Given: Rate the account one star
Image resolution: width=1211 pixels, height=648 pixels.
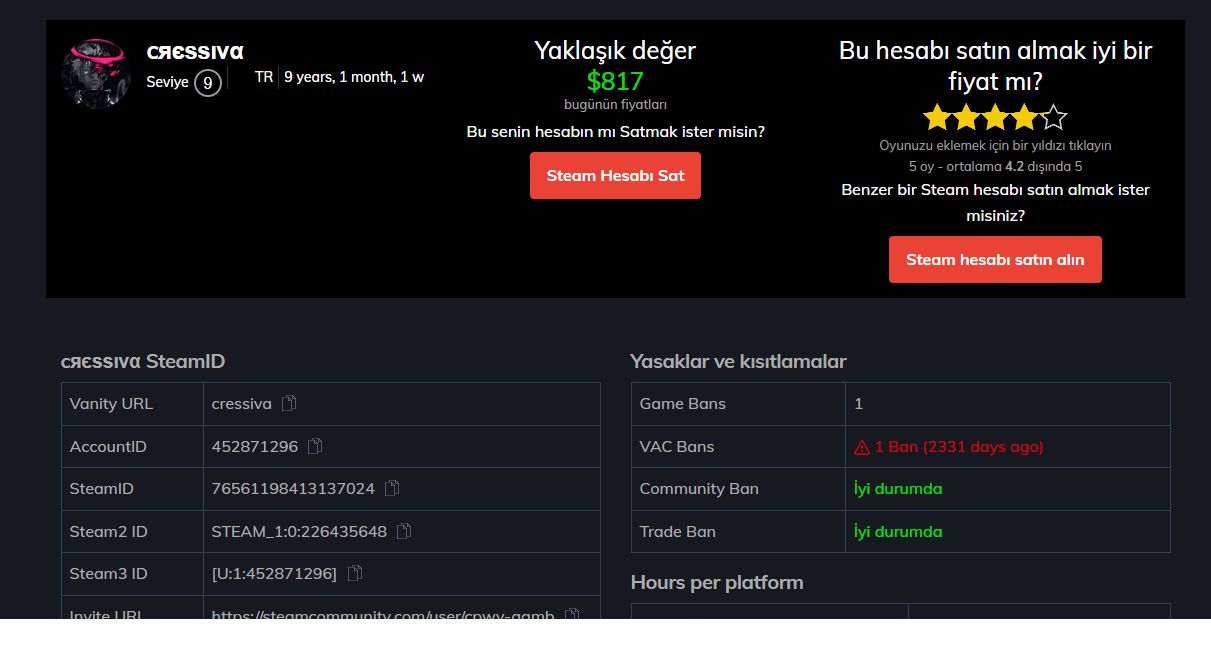Looking at the screenshot, I should coord(937,118).
